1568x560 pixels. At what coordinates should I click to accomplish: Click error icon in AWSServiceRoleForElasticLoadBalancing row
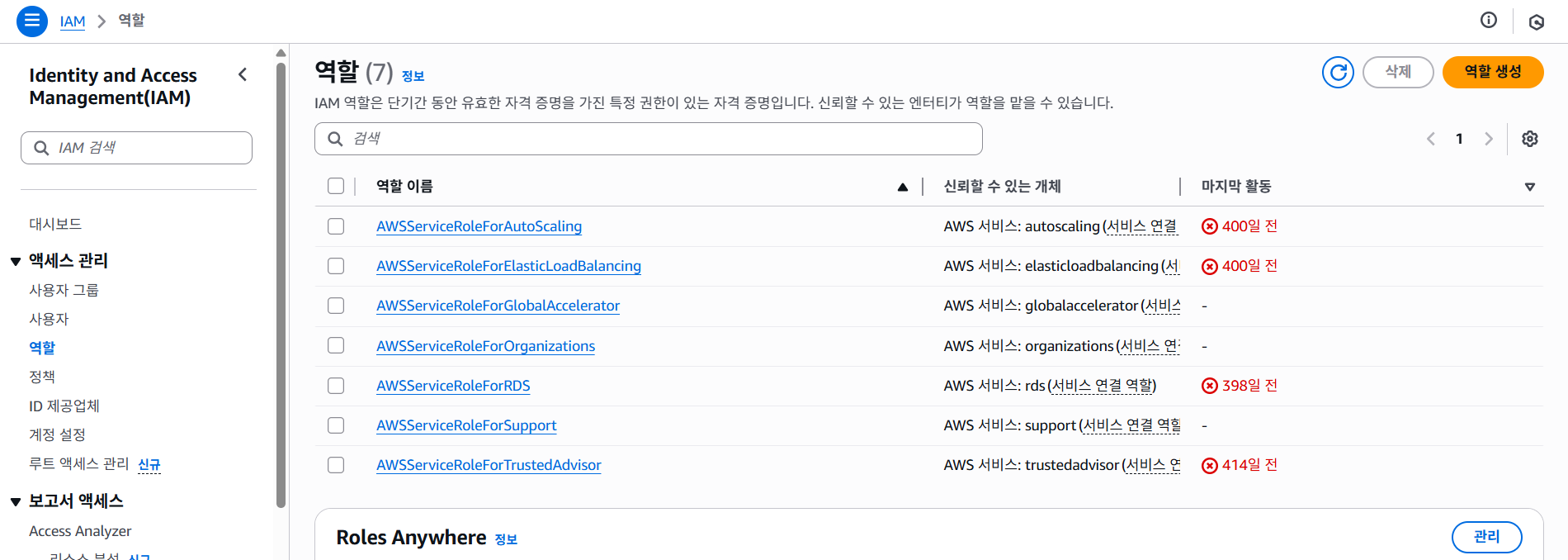[1209, 266]
